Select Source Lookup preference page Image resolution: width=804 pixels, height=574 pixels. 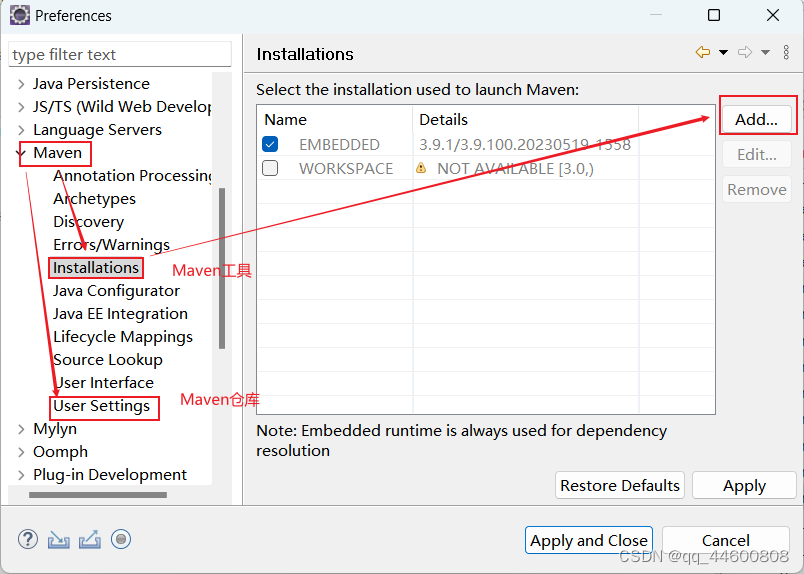click(x=108, y=360)
